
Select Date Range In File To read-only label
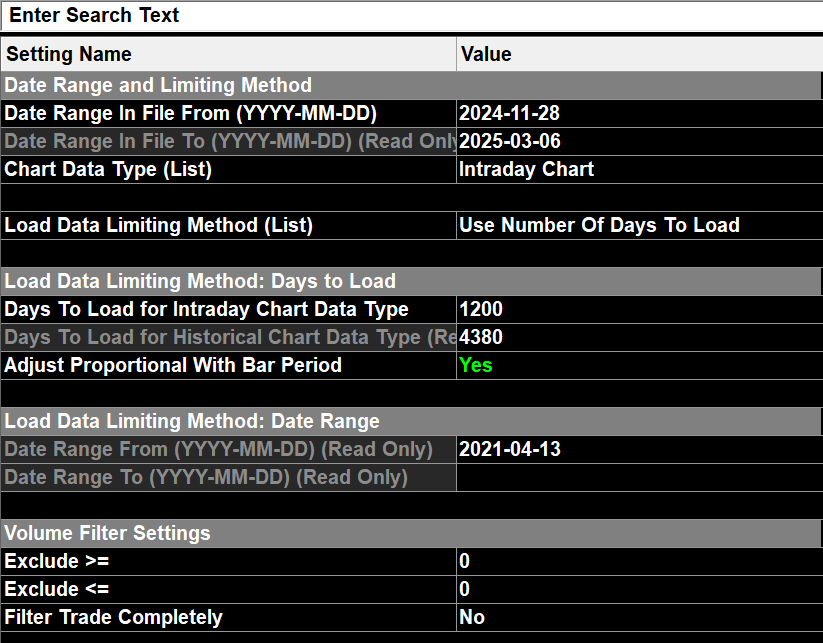click(x=228, y=141)
